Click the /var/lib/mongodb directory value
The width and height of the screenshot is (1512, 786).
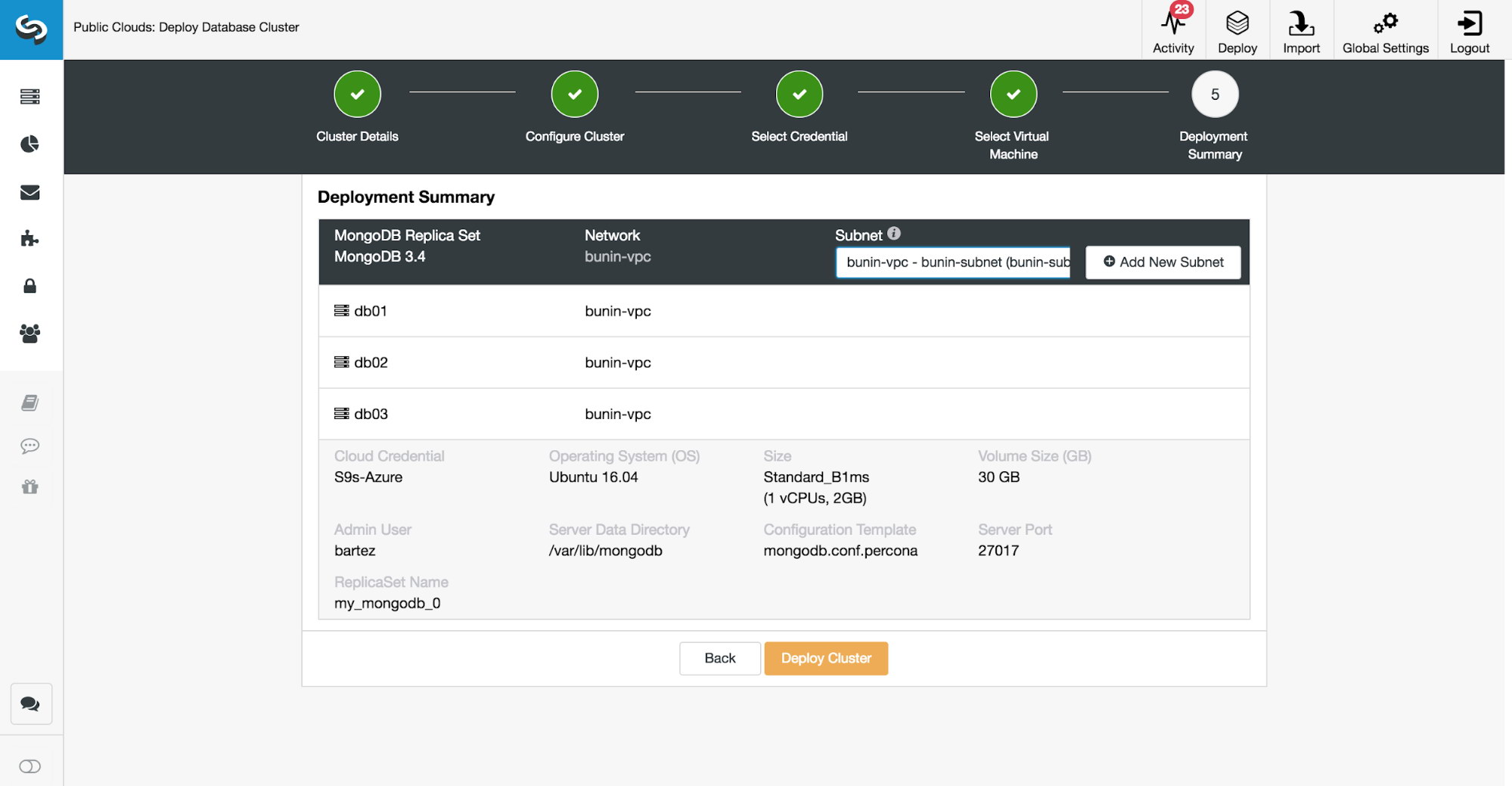(x=606, y=551)
